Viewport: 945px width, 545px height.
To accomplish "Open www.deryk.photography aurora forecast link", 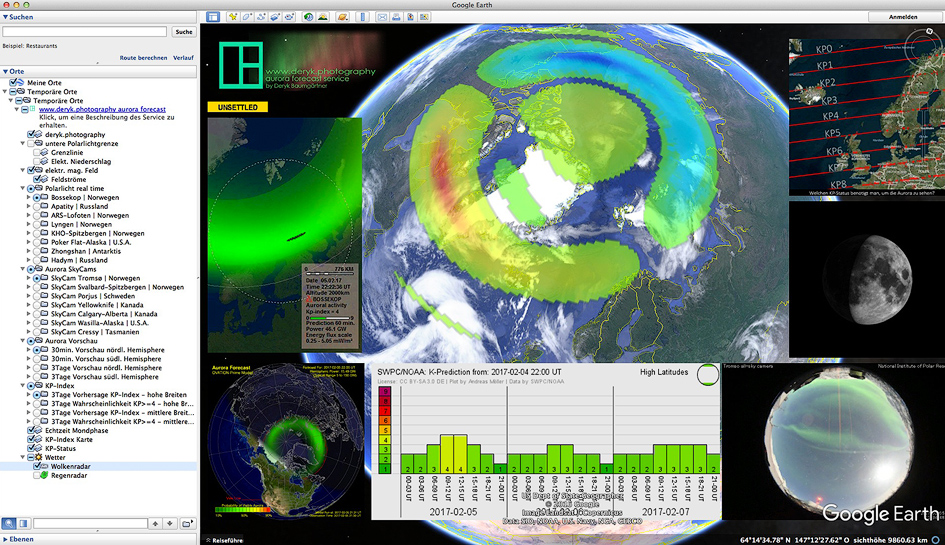I will click(102, 109).
